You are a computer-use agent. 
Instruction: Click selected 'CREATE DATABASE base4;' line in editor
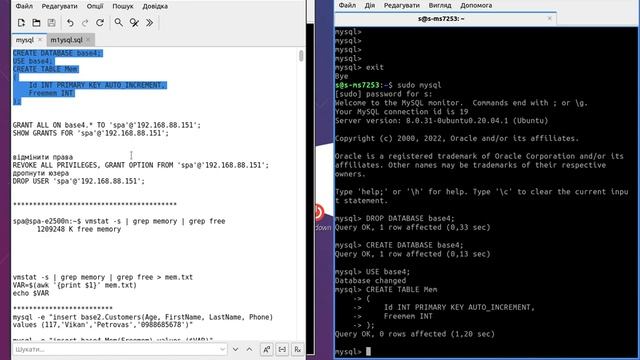tap(58, 53)
